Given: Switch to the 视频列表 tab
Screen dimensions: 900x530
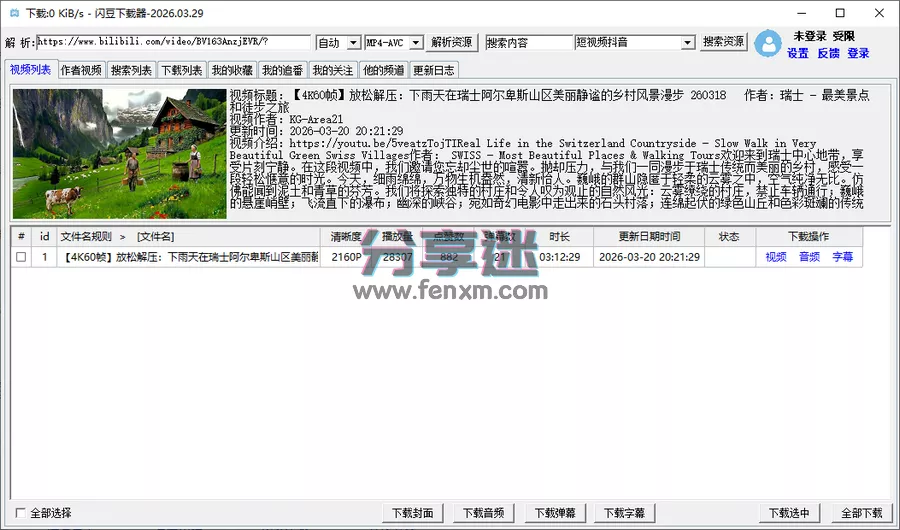Looking at the screenshot, I should click(x=30, y=69).
